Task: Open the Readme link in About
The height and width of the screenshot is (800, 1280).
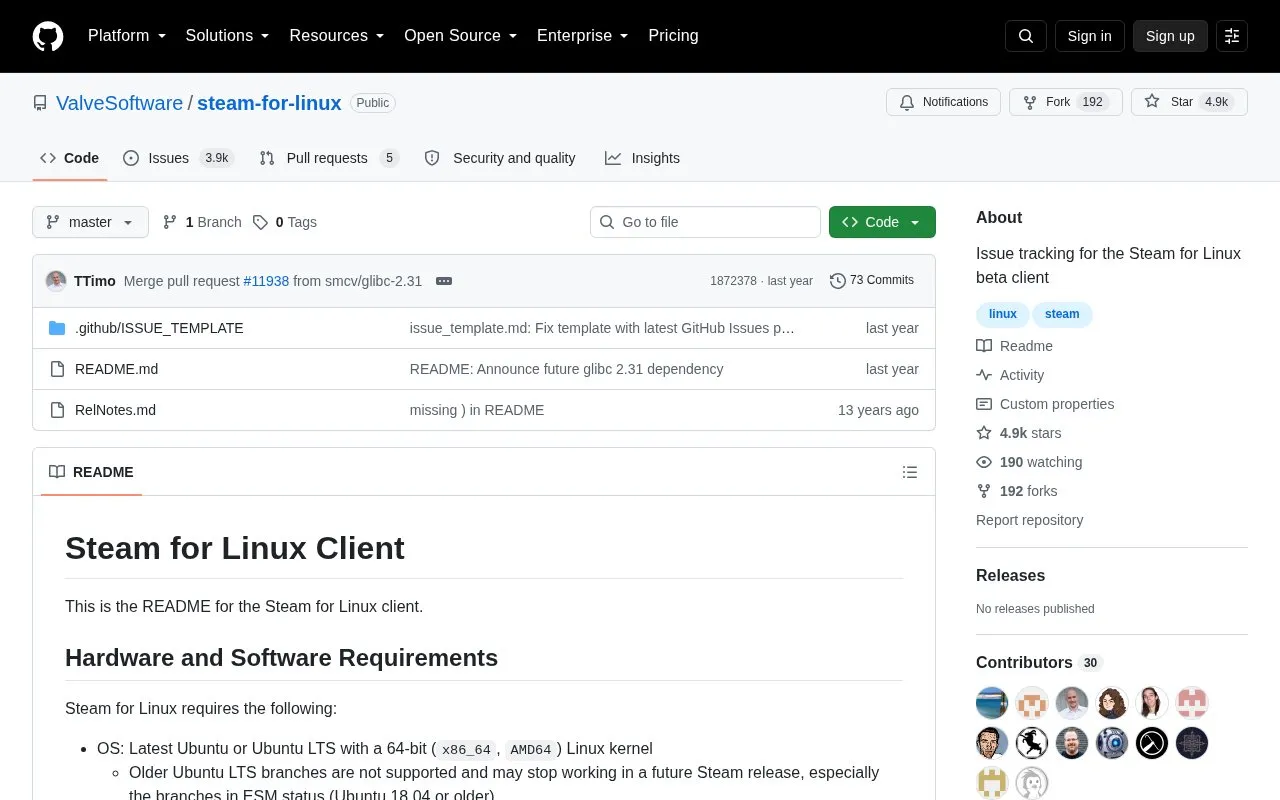Action: coord(1015,346)
